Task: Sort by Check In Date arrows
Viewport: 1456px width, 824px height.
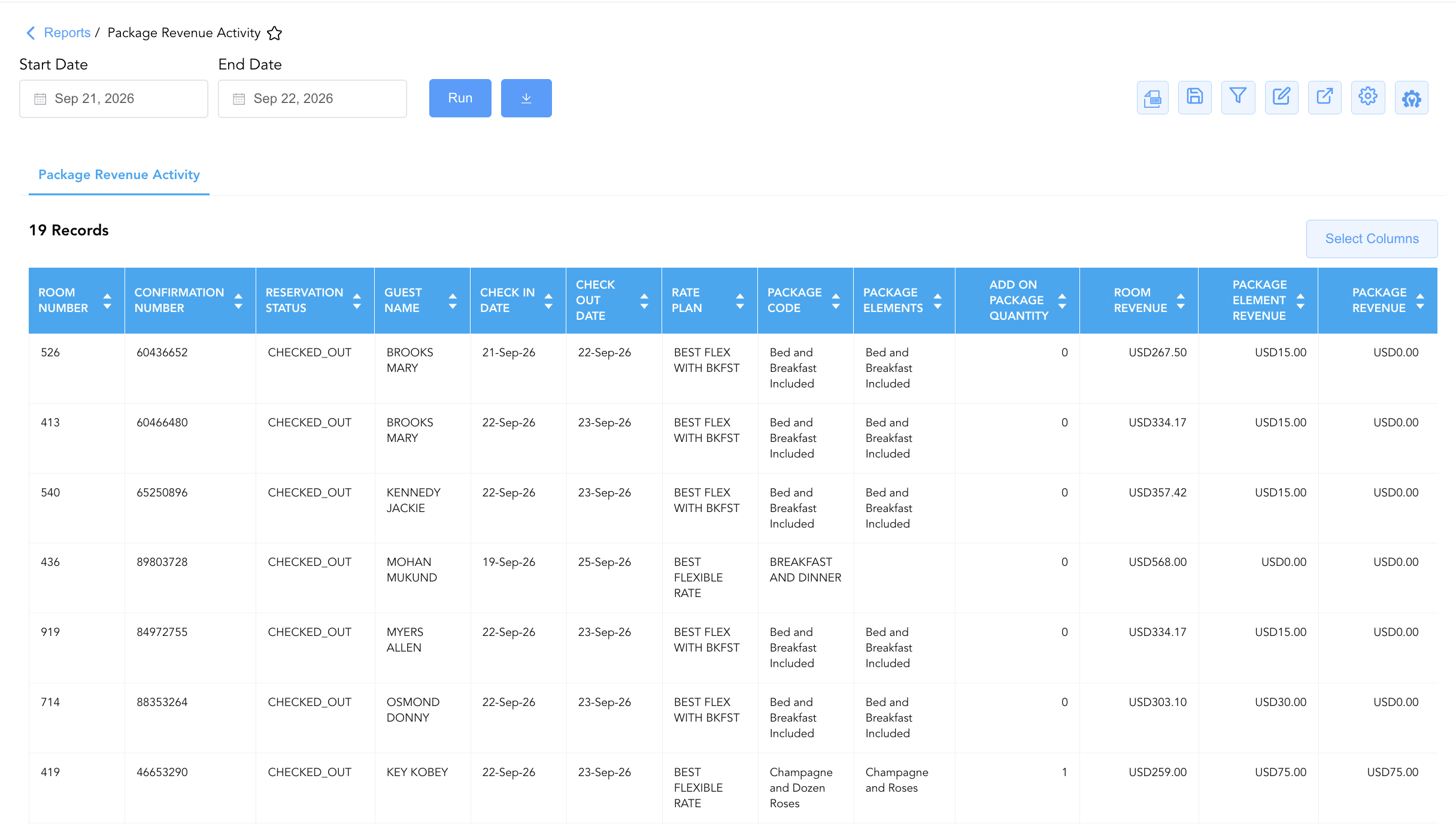Action: (548, 301)
